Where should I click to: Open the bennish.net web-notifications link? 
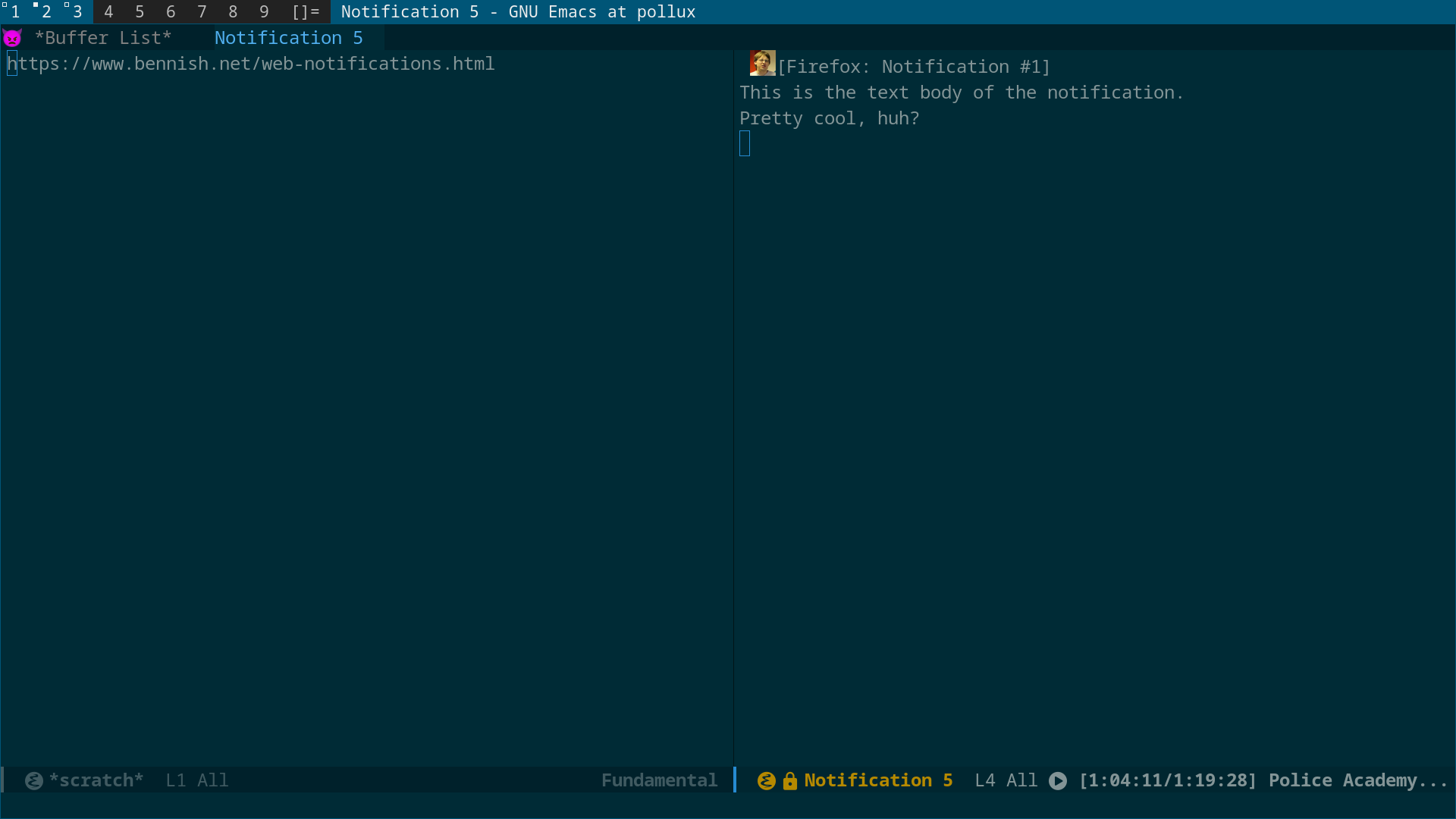click(x=251, y=64)
